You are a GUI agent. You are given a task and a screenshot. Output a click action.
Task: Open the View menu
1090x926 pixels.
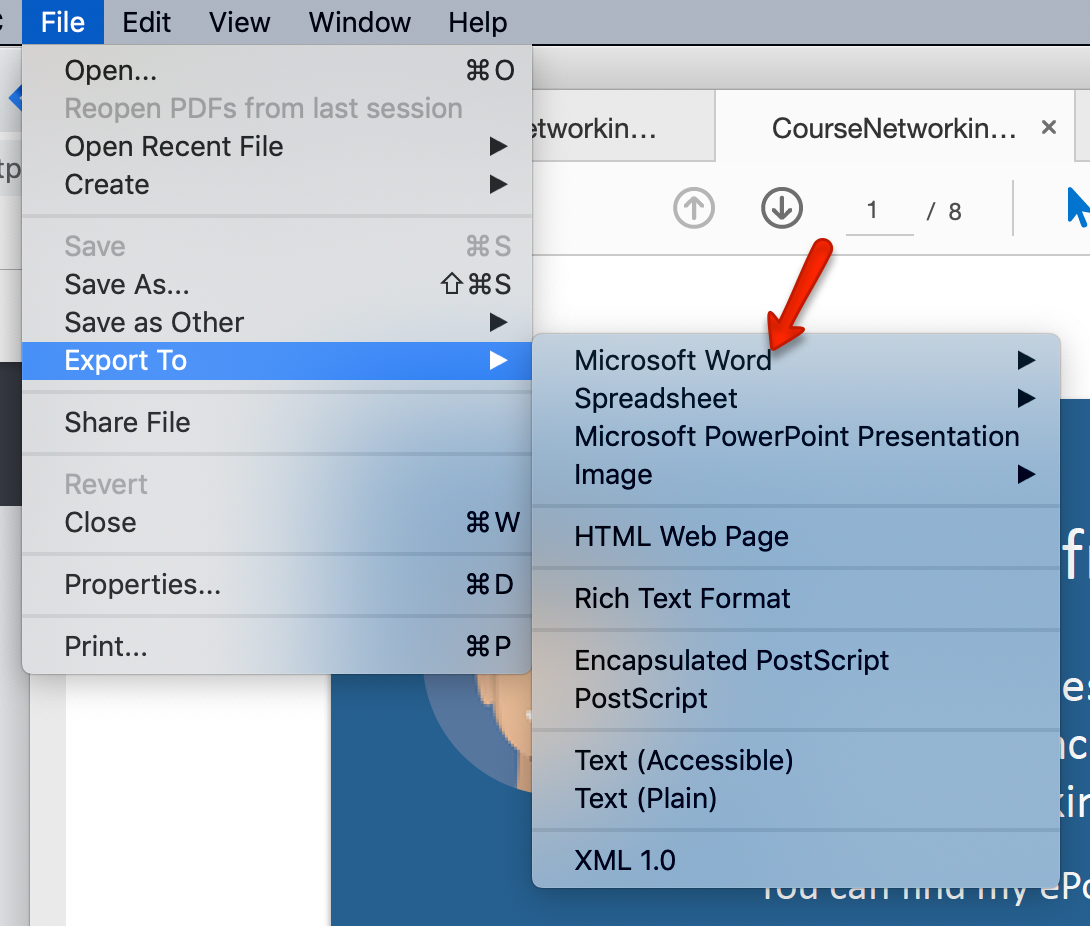pyautogui.click(x=240, y=22)
